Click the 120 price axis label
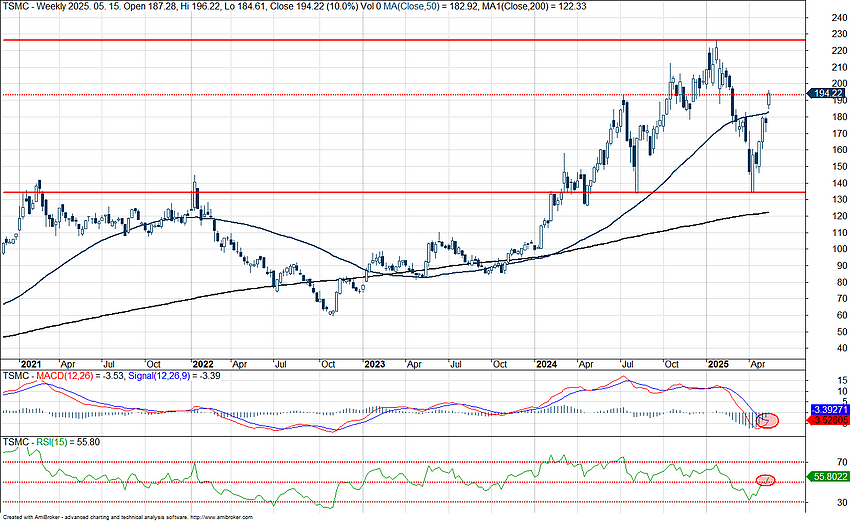The height and width of the screenshot is (521, 850). 840,216
